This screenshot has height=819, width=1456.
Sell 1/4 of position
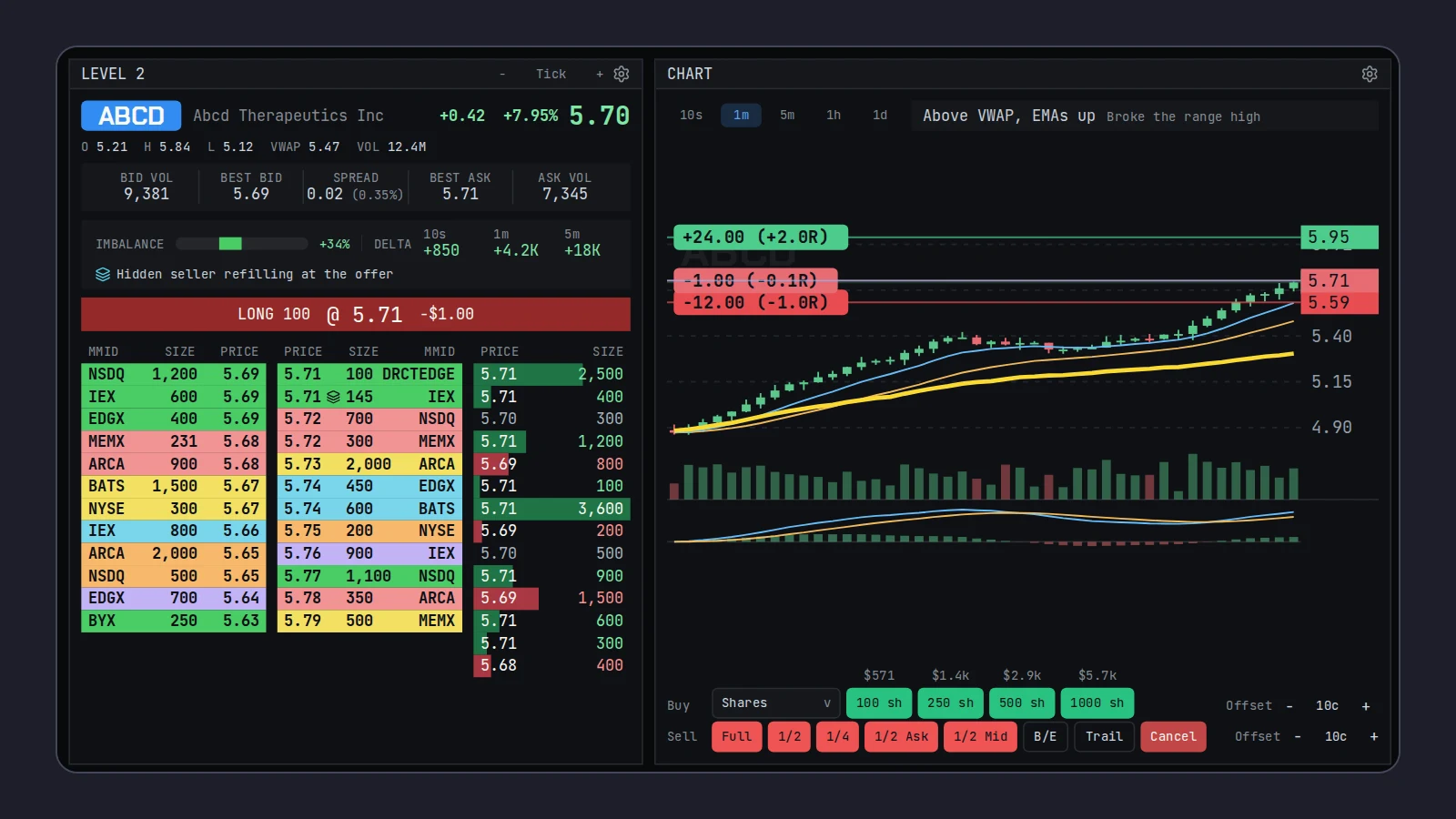pos(838,736)
